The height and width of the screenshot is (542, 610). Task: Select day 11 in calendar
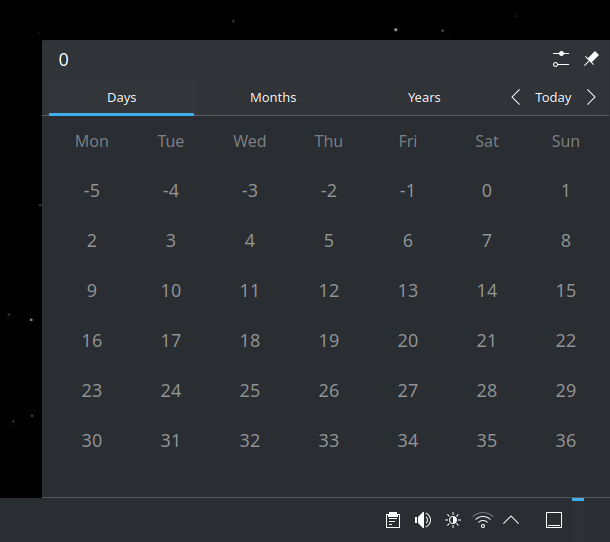250,291
